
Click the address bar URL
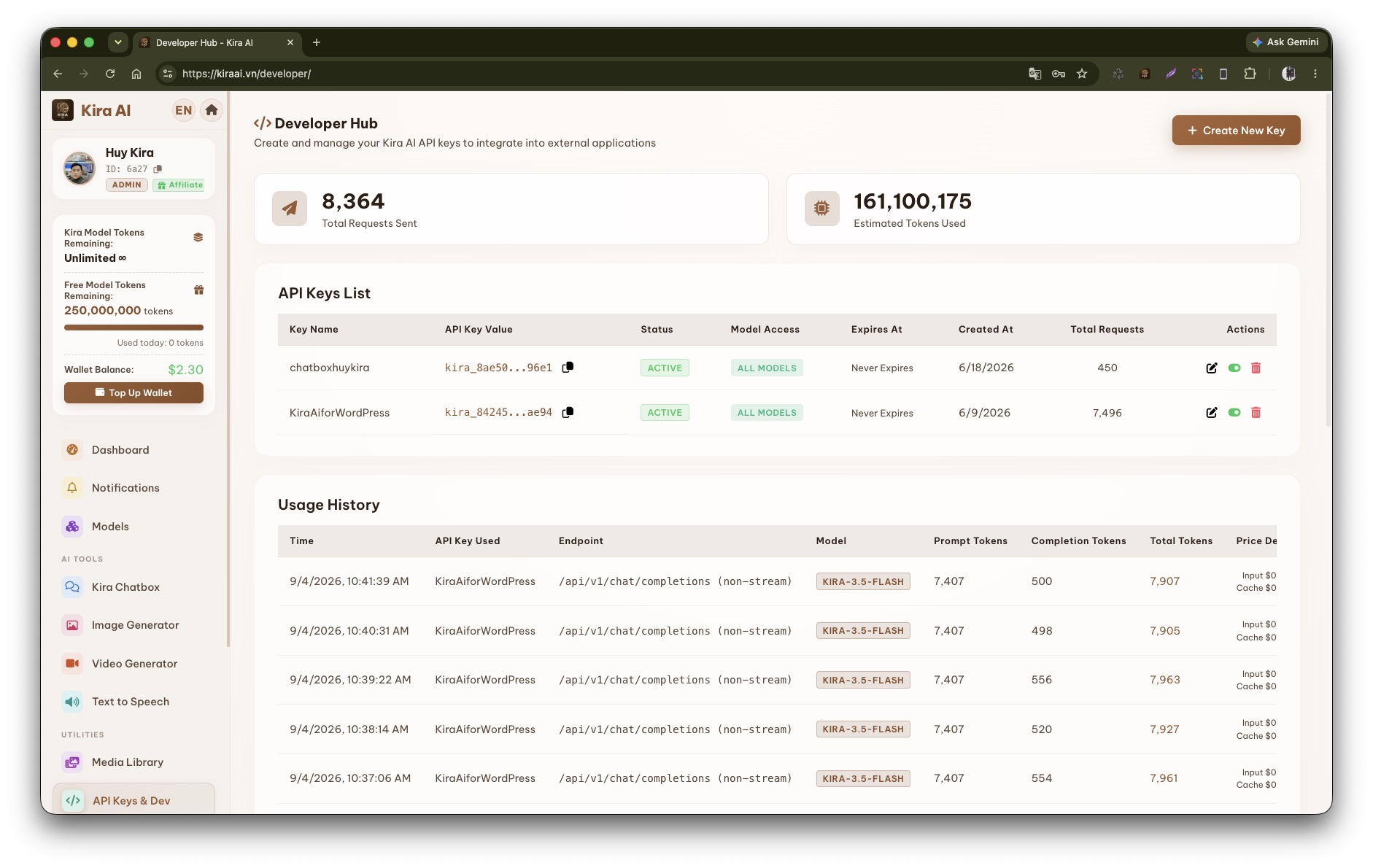(x=247, y=74)
